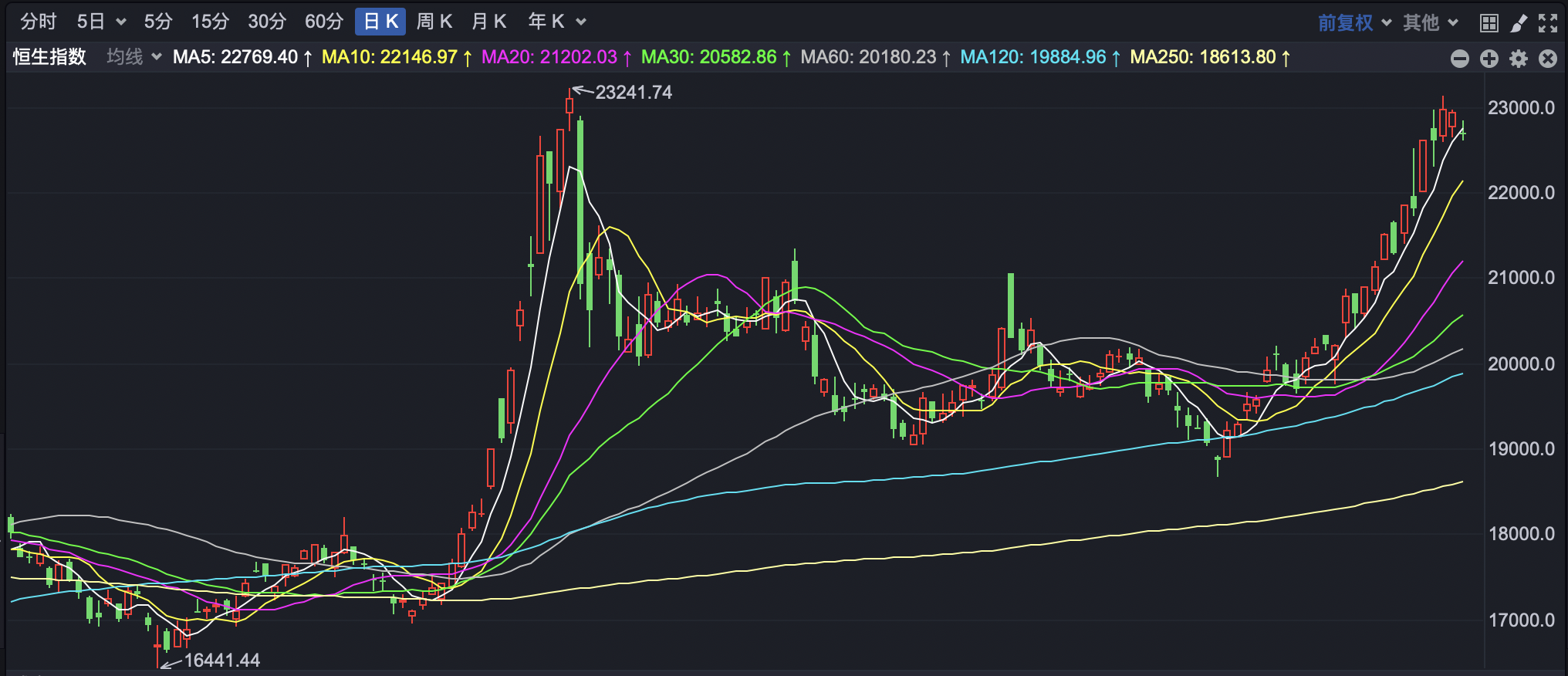
Task: Click the minus icon to zoom out chart
Action: 1459,59
